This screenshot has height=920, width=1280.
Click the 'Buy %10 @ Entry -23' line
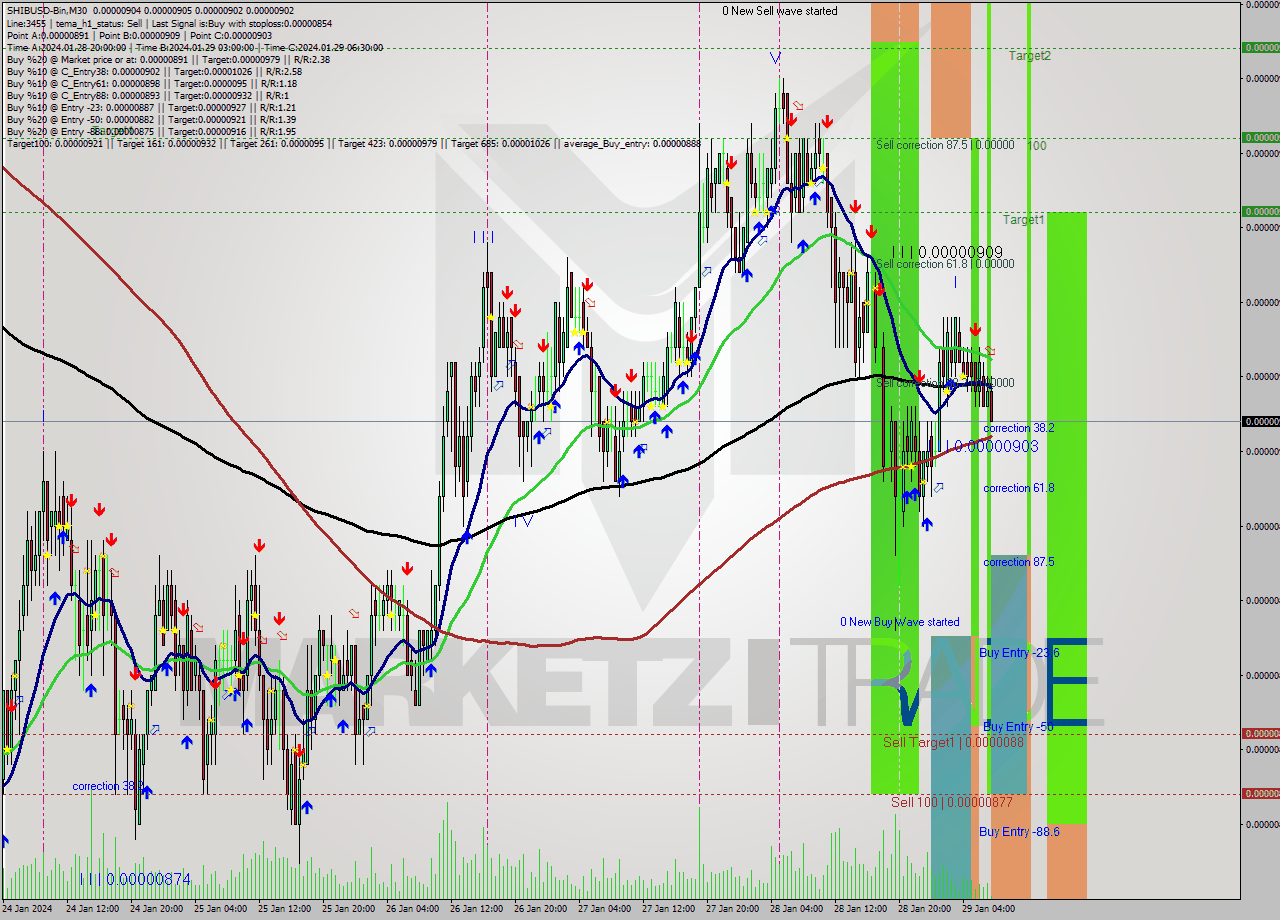coord(150,107)
